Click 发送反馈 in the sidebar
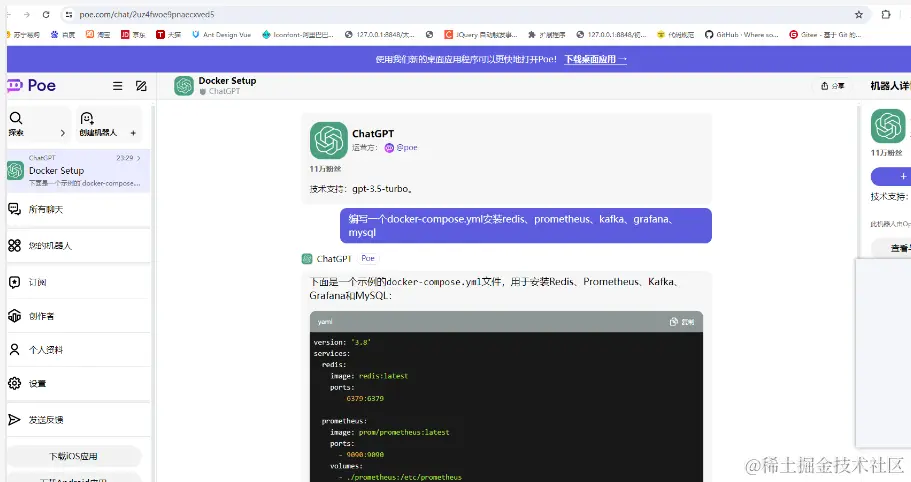This screenshot has width=911, height=482. pyautogui.click(x=78, y=420)
